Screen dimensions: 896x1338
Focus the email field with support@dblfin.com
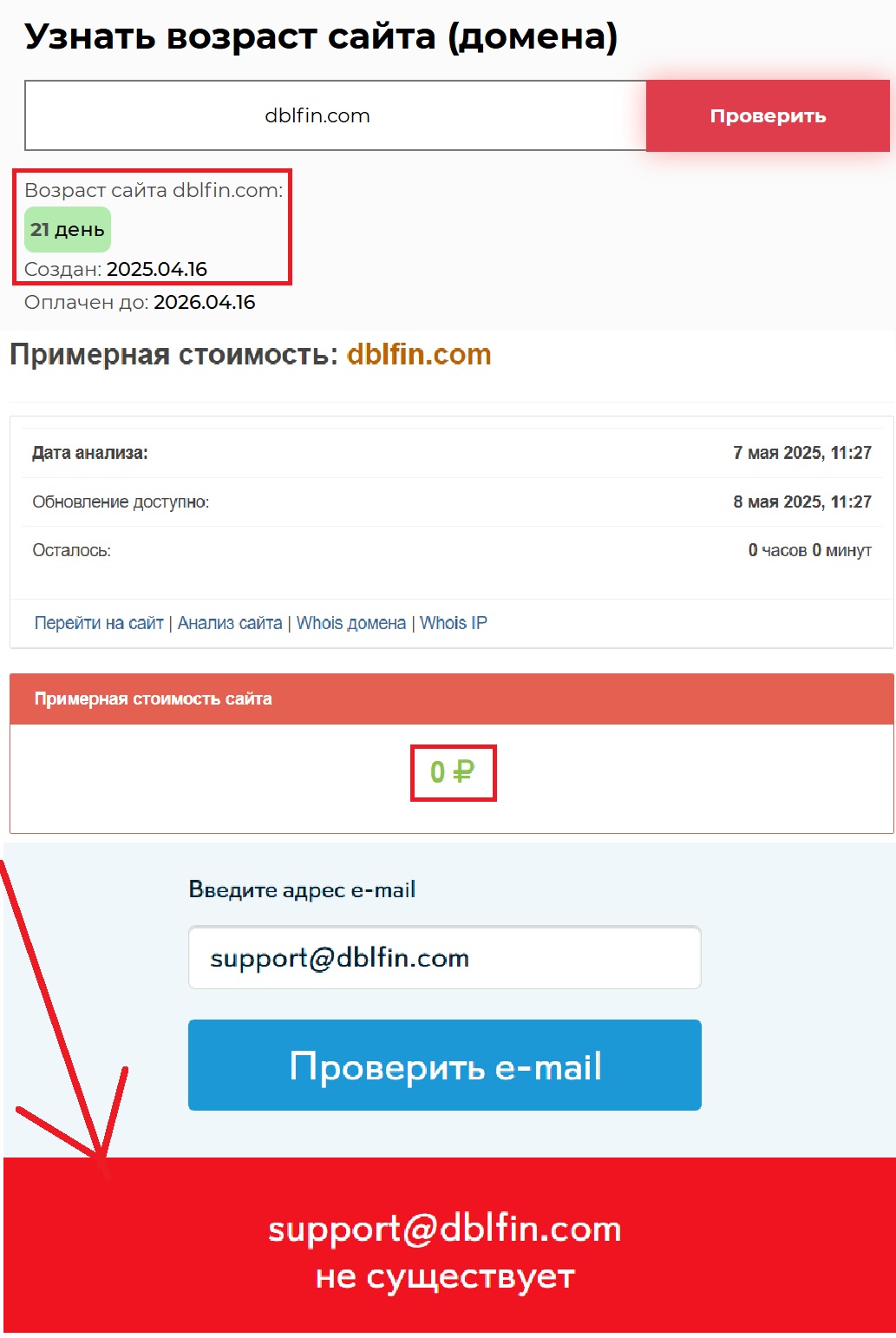(445, 957)
